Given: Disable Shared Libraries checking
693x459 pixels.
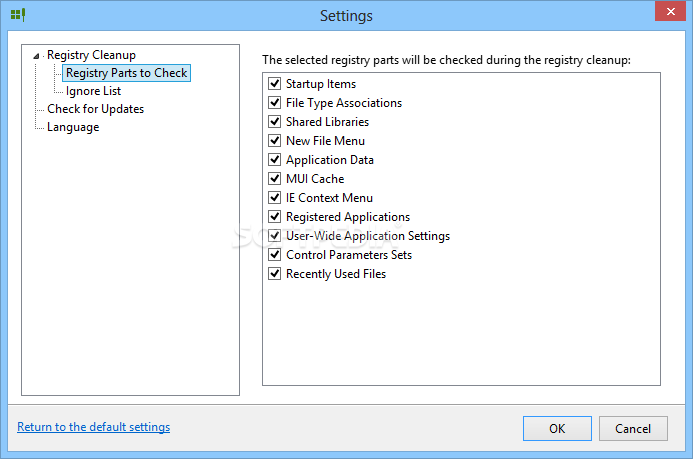Looking at the screenshot, I should pyautogui.click(x=274, y=121).
